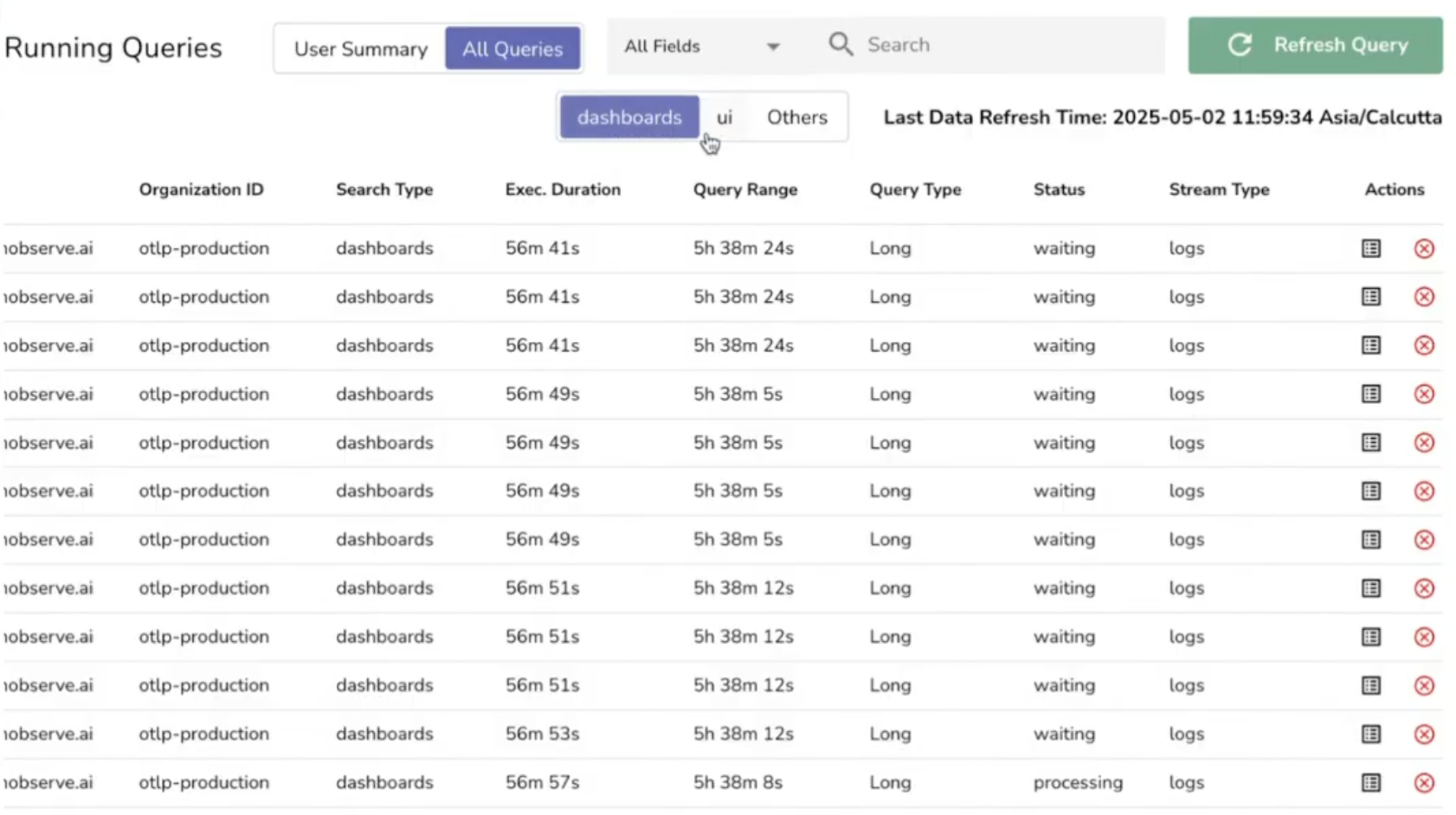
Task: Click the Running Queries heading
Action: pos(113,48)
